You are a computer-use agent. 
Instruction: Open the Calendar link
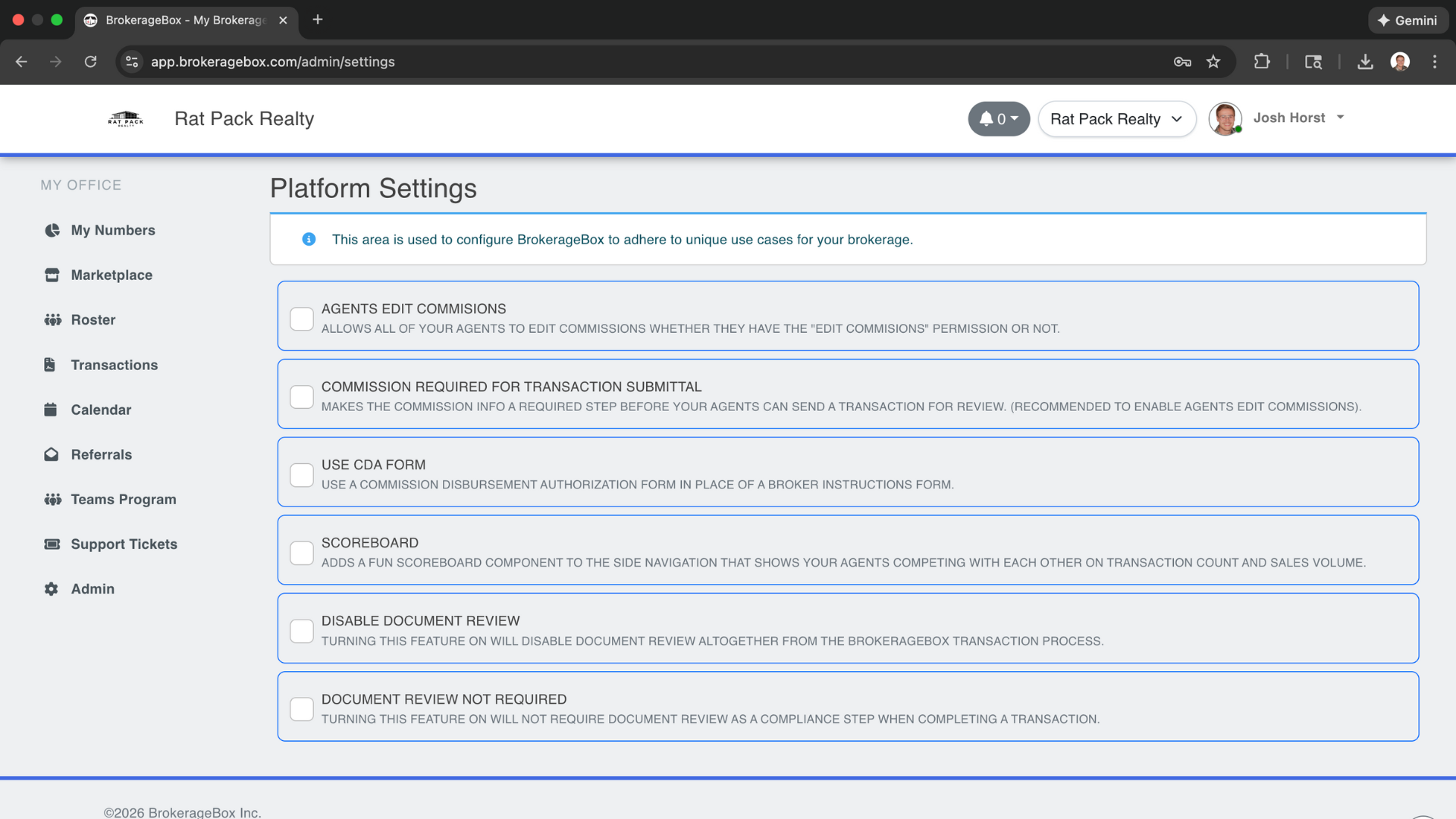[101, 409]
